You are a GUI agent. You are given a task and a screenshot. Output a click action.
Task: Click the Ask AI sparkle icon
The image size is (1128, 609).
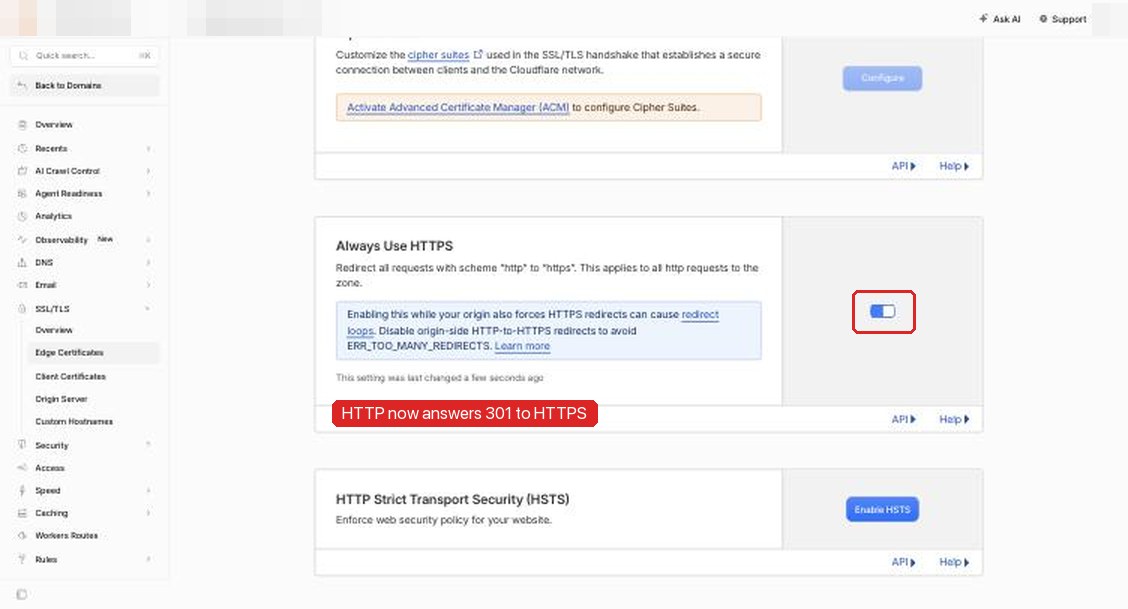pyautogui.click(x=983, y=19)
